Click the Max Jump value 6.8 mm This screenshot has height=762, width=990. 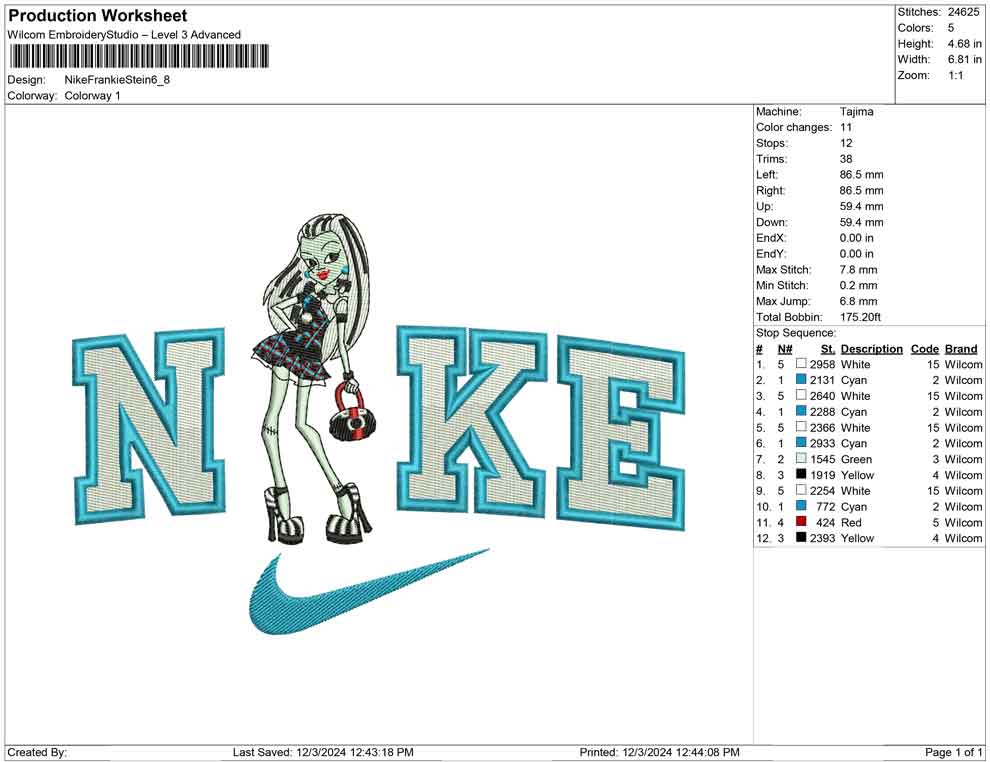(x=858, y=301)
